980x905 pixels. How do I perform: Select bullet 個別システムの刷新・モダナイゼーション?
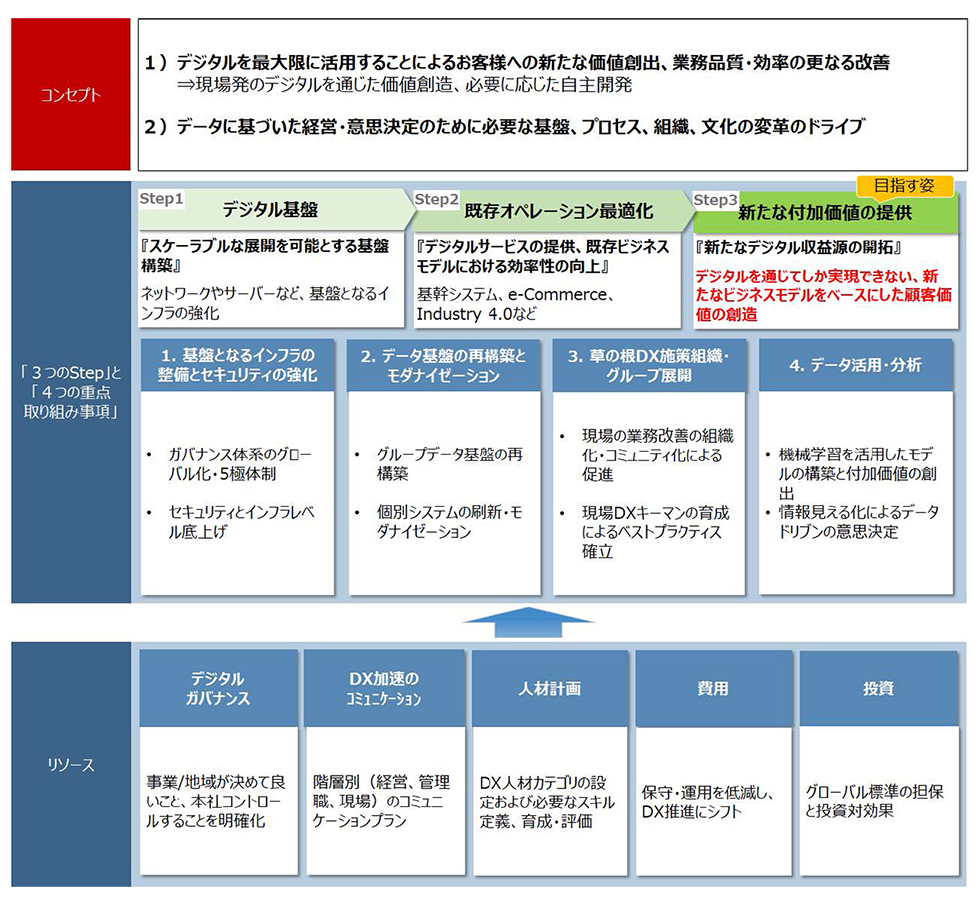pos(449,522)
